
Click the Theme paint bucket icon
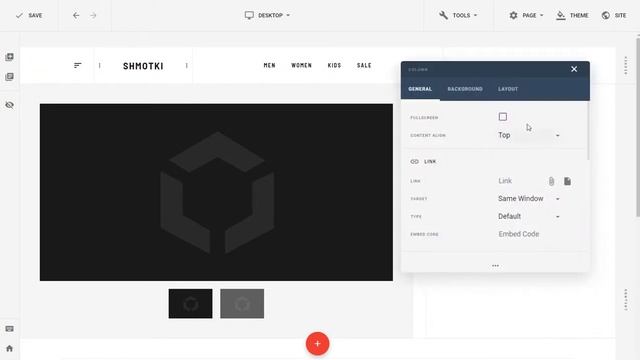click(x=561, y=16)
